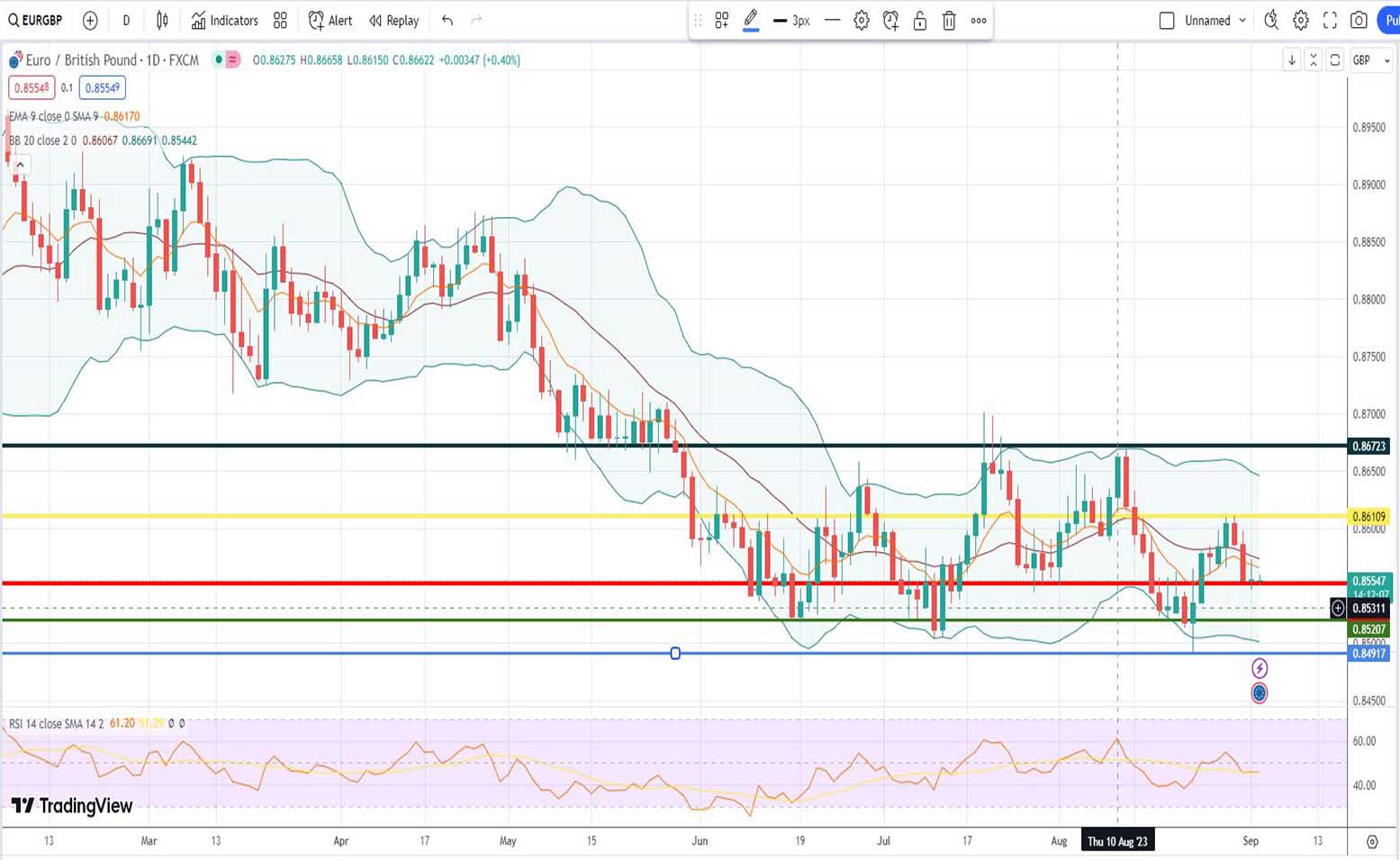Start bar Replay mode
Viewport: 1400px width, 860px height.
(394, 20)
